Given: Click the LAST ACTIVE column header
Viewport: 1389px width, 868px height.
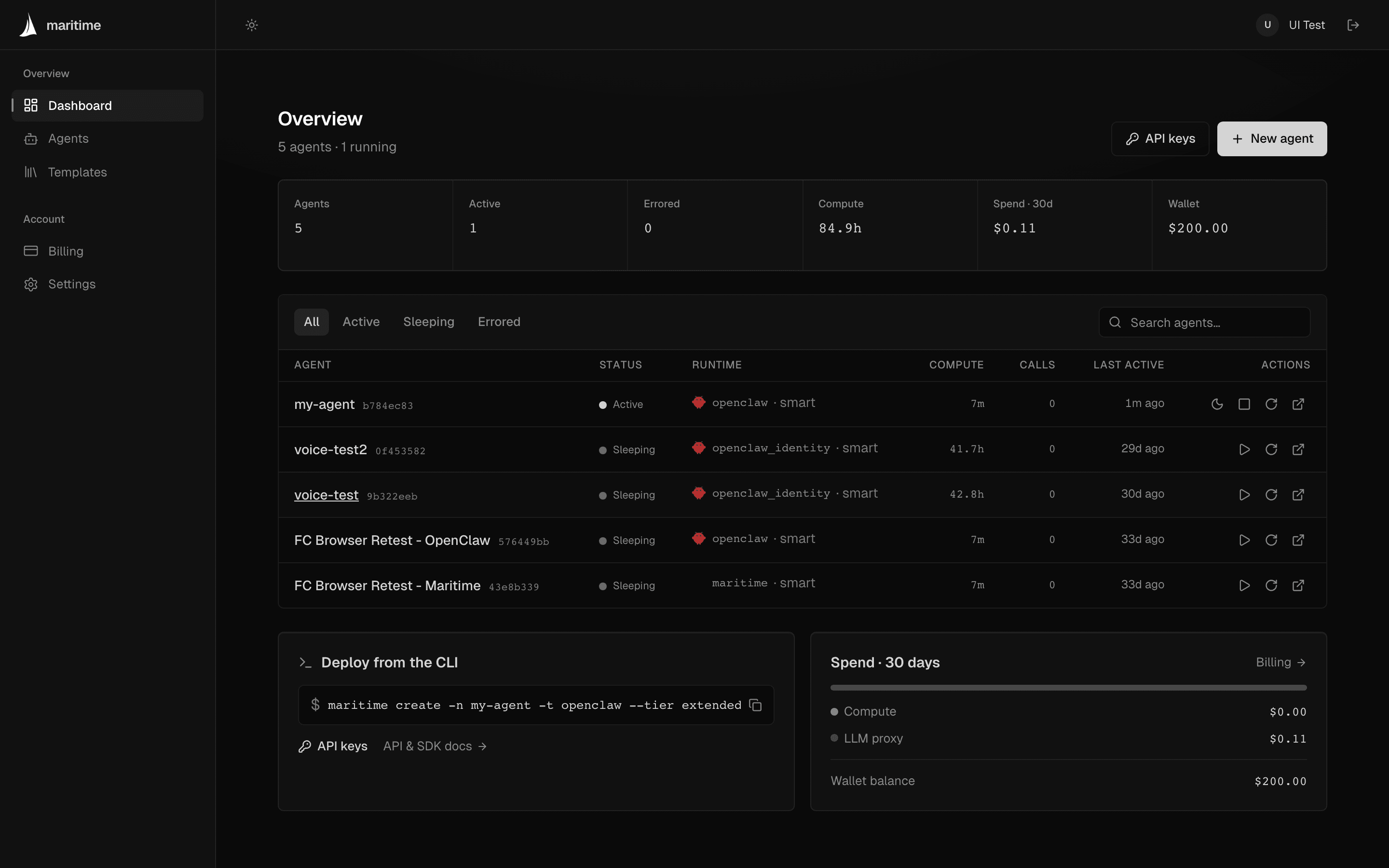Looking at the screenshot, I should click(x=1129, y=365).
